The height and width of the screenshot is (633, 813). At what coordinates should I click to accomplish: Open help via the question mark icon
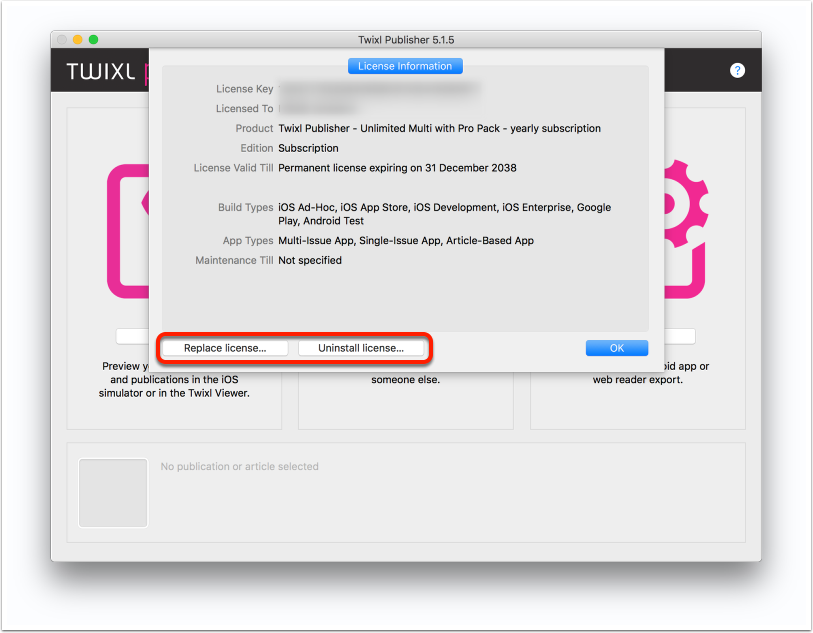[x=737, y=71]
